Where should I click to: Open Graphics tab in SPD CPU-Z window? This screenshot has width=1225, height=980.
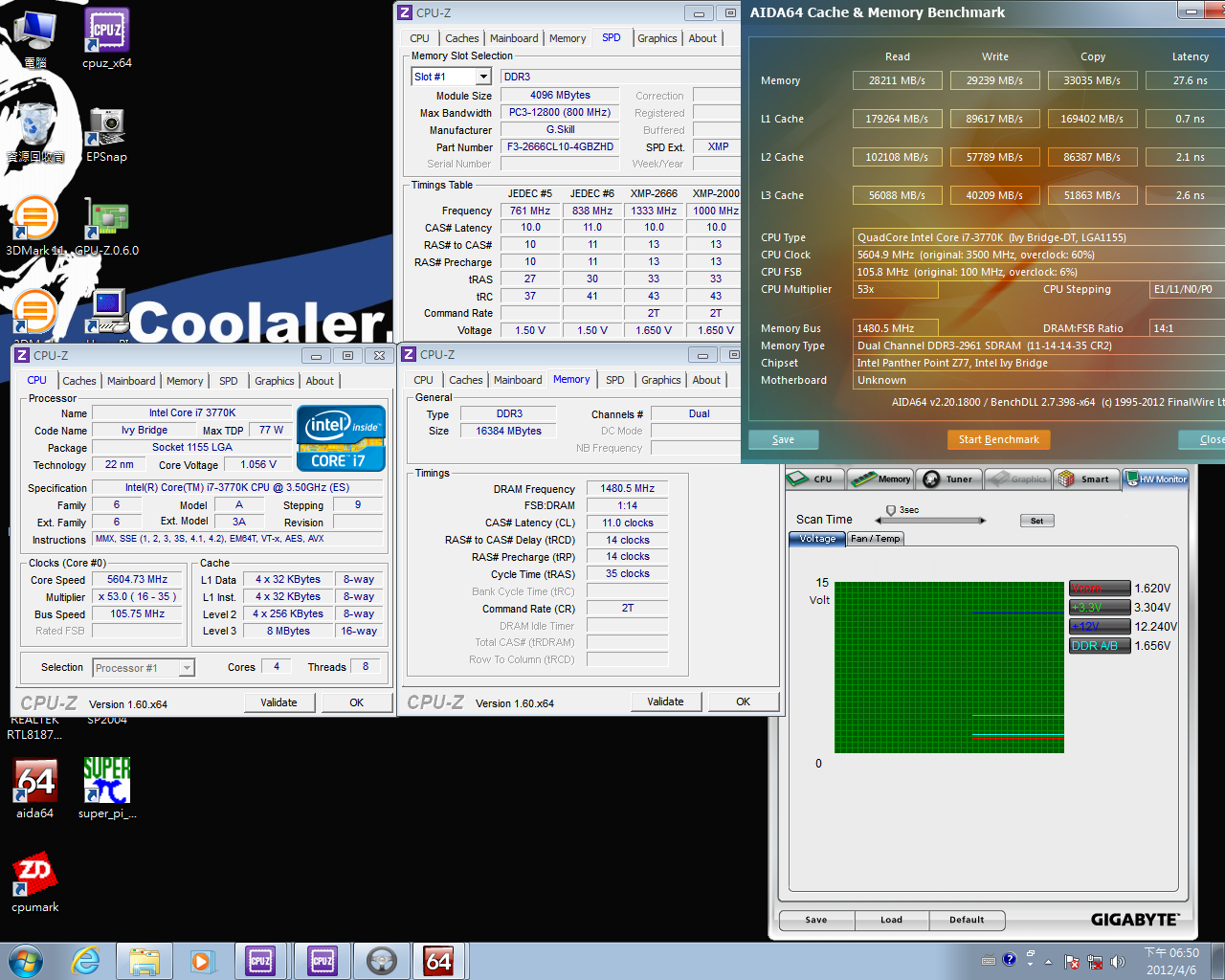[x=657, y=38]
